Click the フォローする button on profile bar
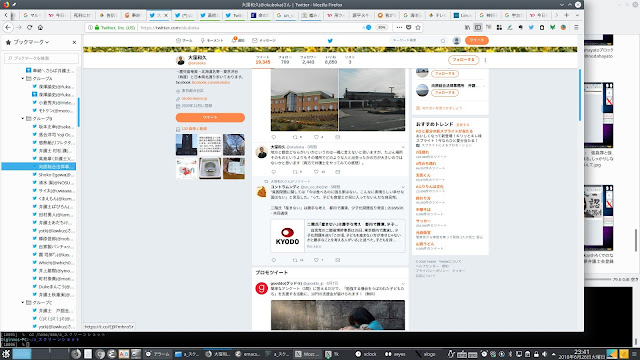The width and height of the screenshot is (640, 360). pyautogui.click(x=463, y=60)
